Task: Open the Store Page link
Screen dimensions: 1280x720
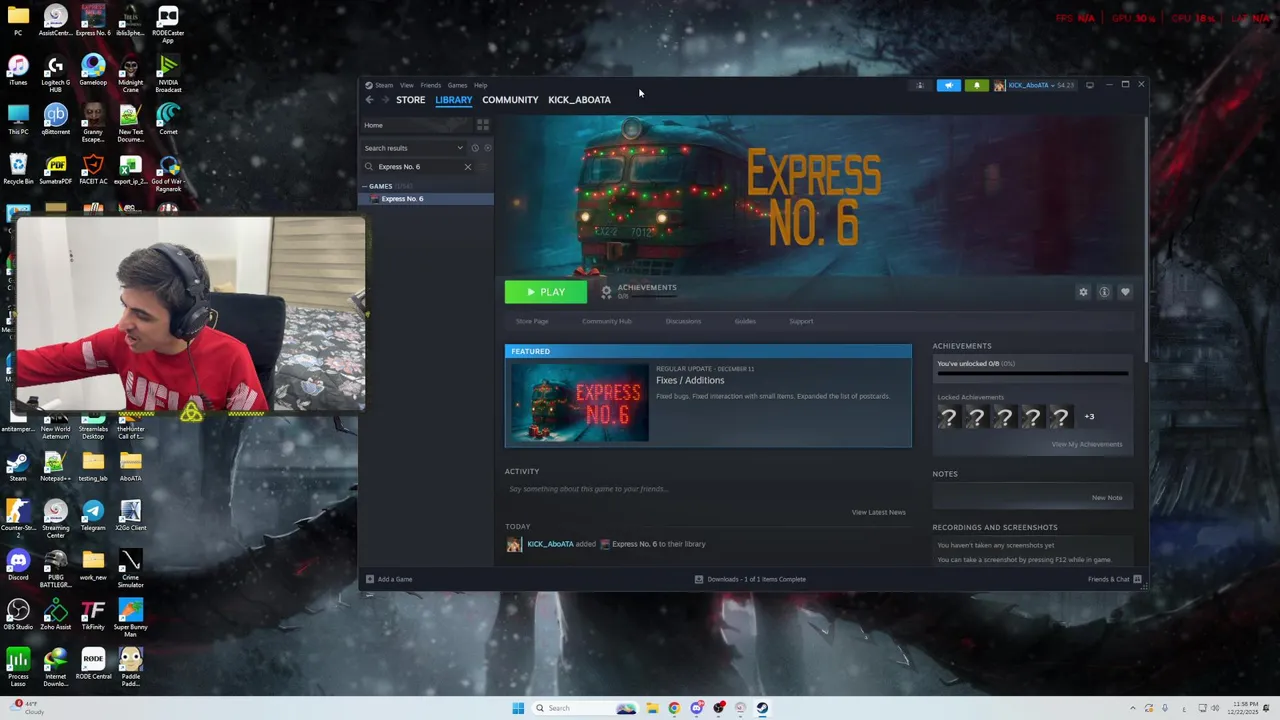Action: [x=532, y=321]
